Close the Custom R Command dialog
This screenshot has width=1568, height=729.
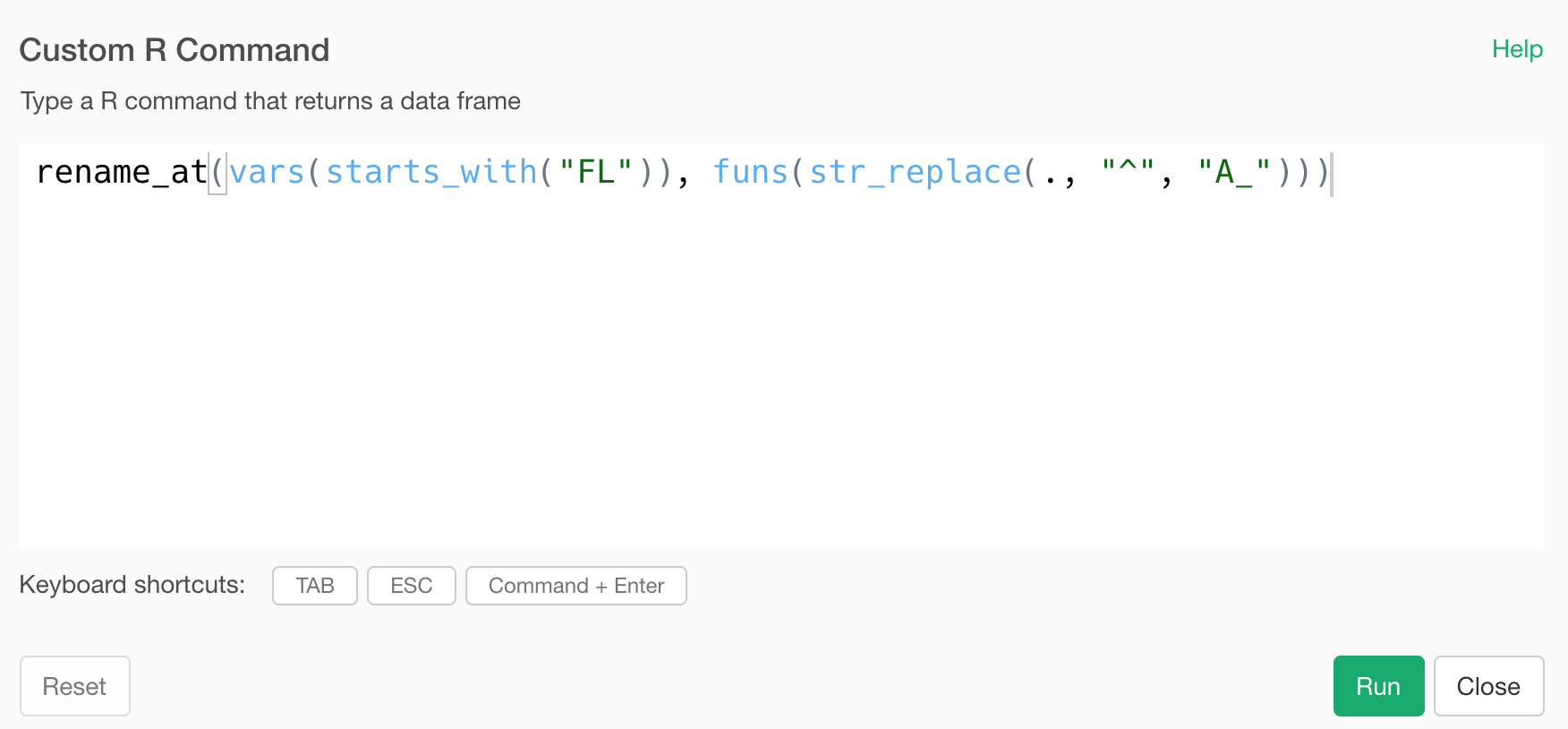point(1488,686)
